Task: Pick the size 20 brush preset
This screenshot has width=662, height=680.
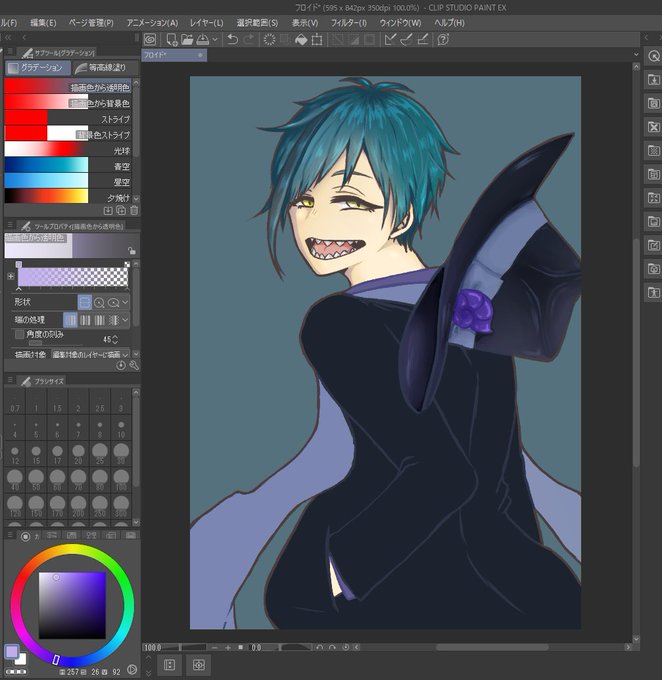Action: point(79,454)
